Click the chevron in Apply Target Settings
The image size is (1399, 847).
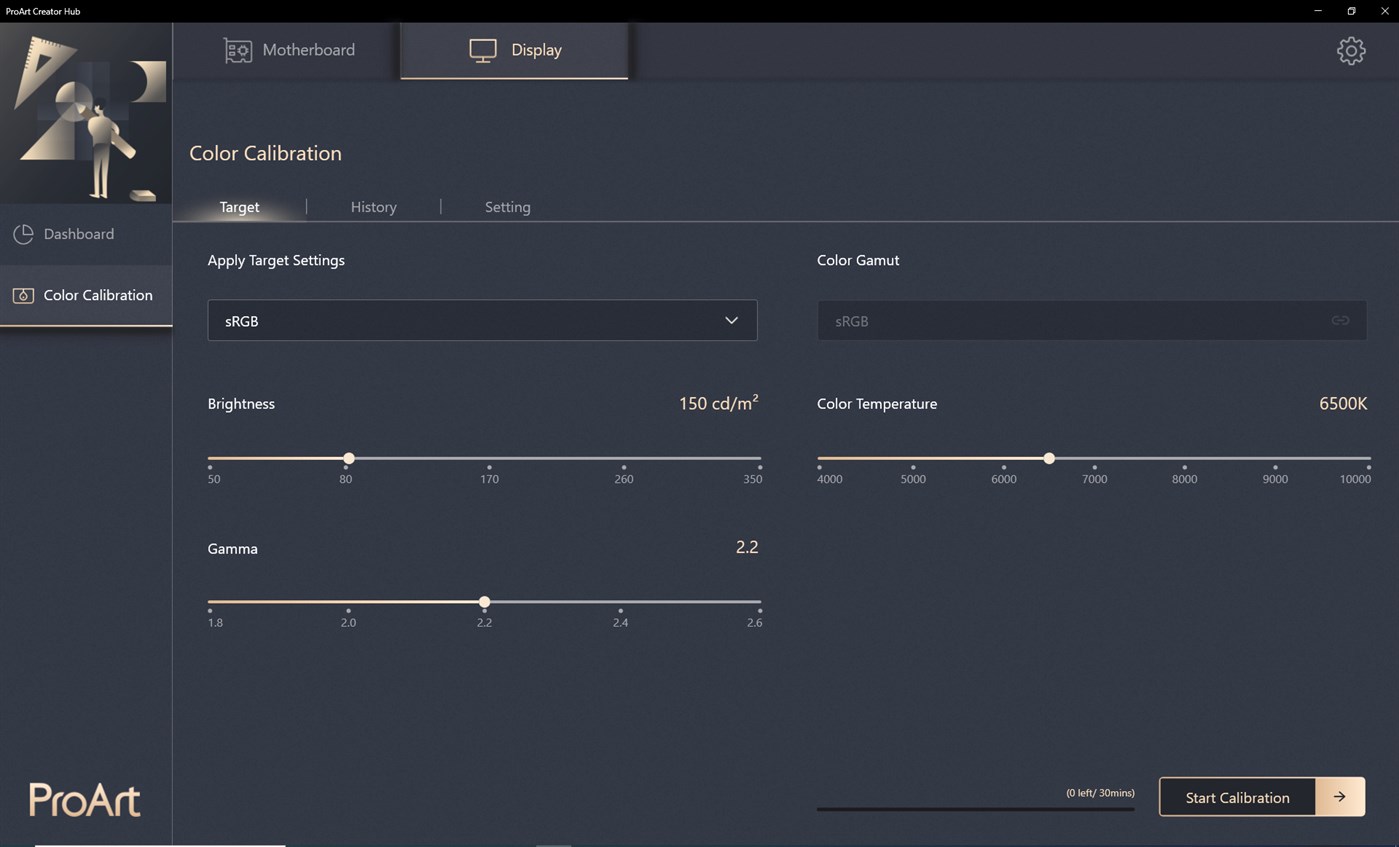pyautogui.click(x=731, y=321)
